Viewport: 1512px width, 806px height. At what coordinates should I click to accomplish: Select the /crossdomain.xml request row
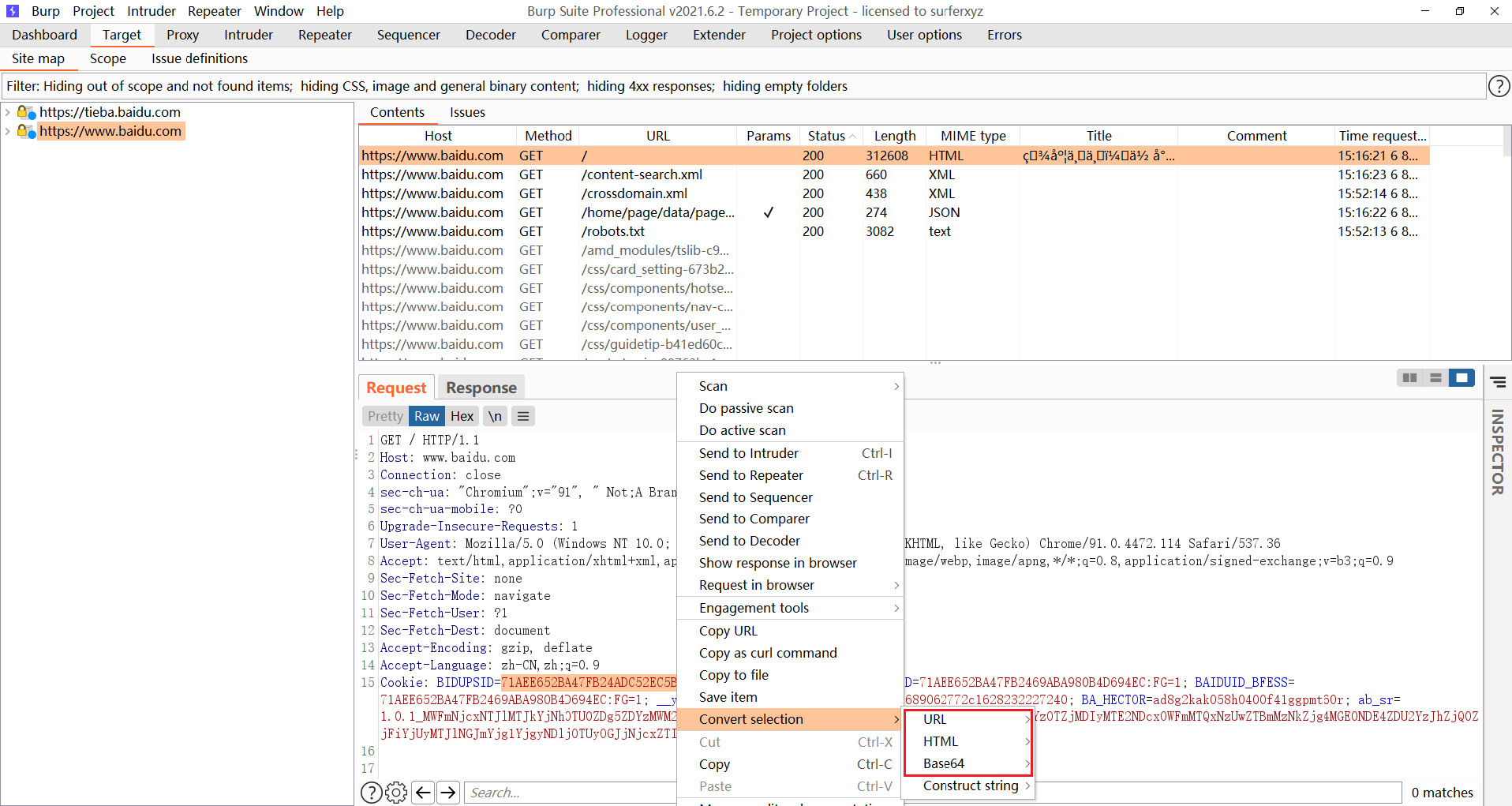coord(894,193)
